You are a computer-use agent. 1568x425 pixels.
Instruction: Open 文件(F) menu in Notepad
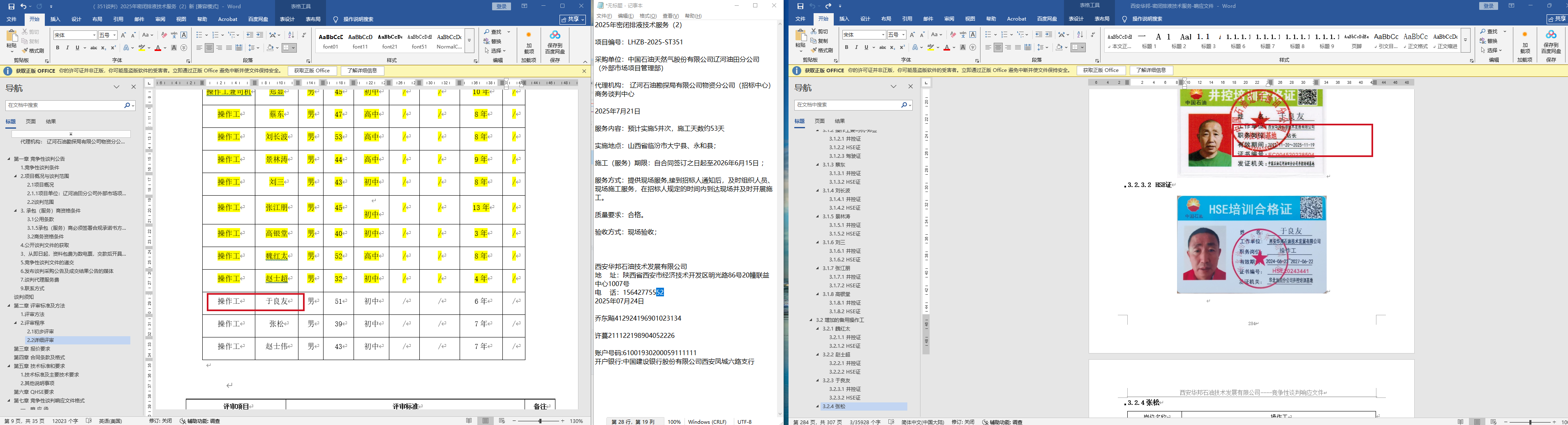point(604,16)
